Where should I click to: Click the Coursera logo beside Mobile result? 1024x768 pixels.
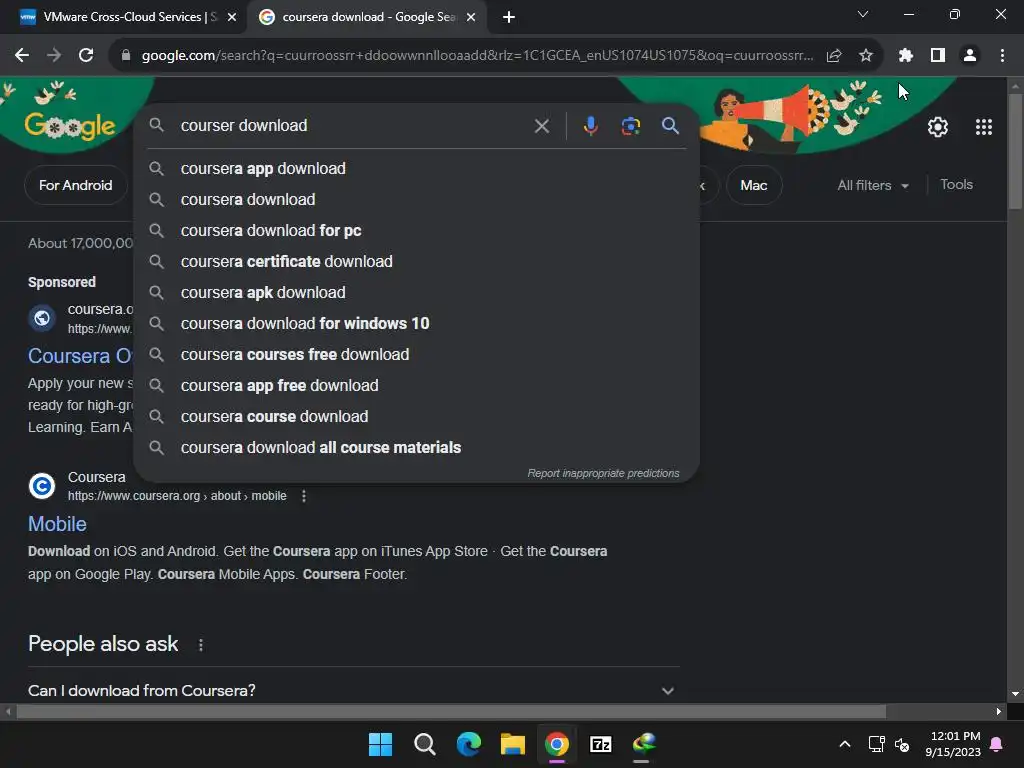(x=42, y=486)
